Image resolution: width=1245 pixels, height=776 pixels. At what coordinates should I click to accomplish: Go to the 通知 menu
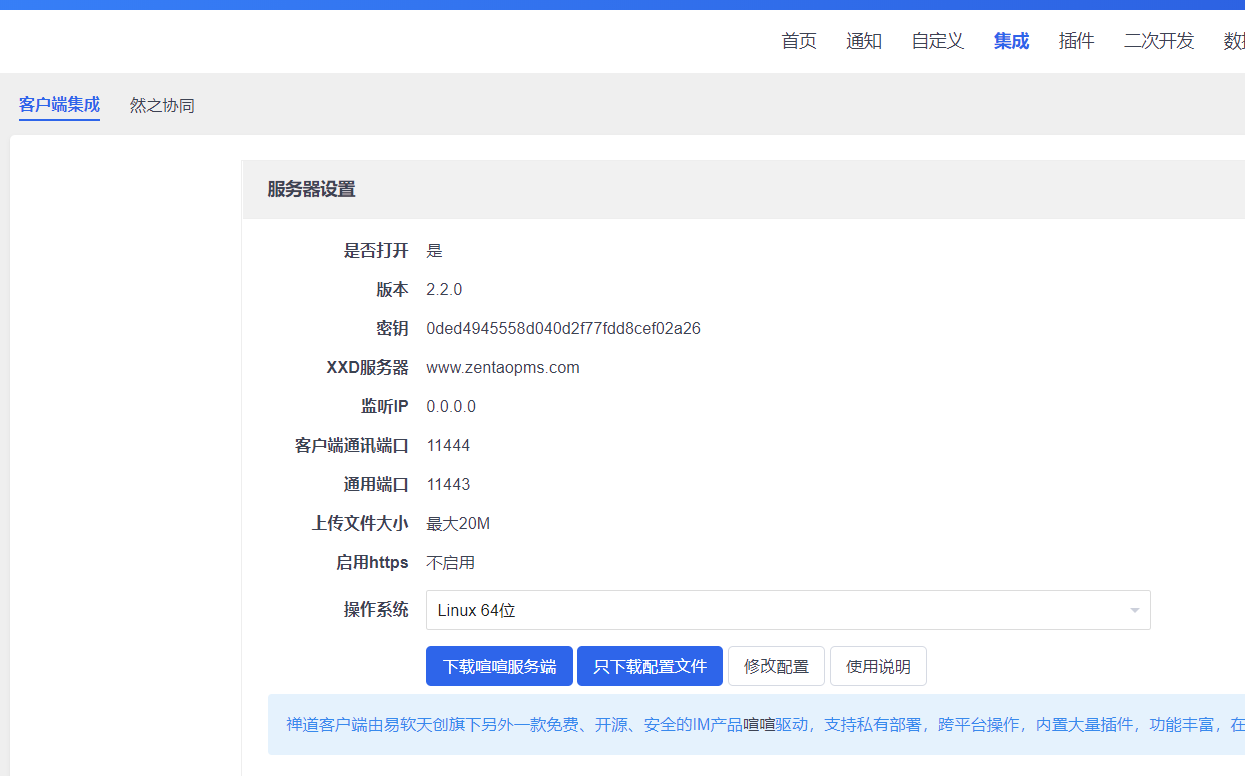(863, 41)
